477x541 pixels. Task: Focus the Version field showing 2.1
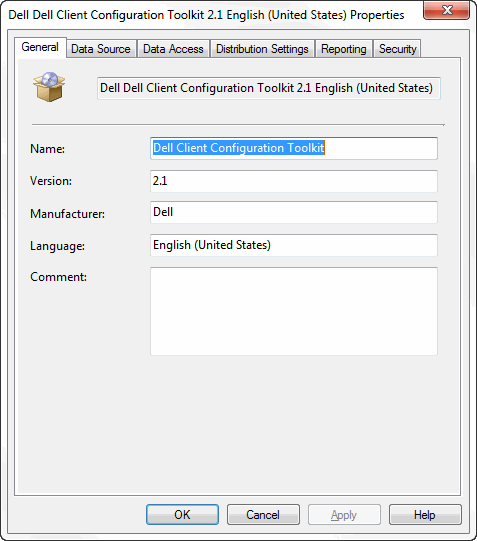[294, 181]
